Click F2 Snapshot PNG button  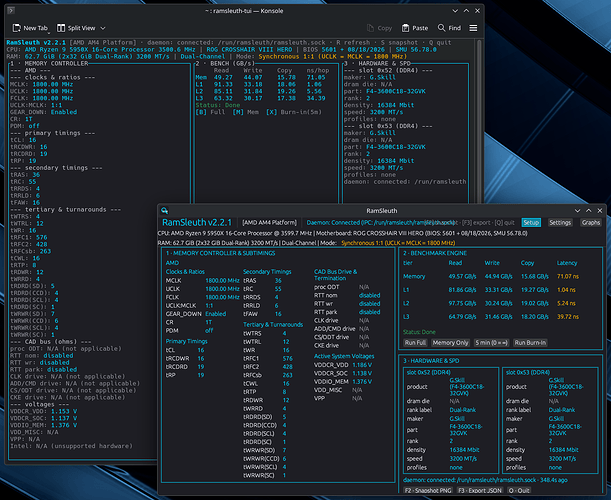[x=427, y=490]
